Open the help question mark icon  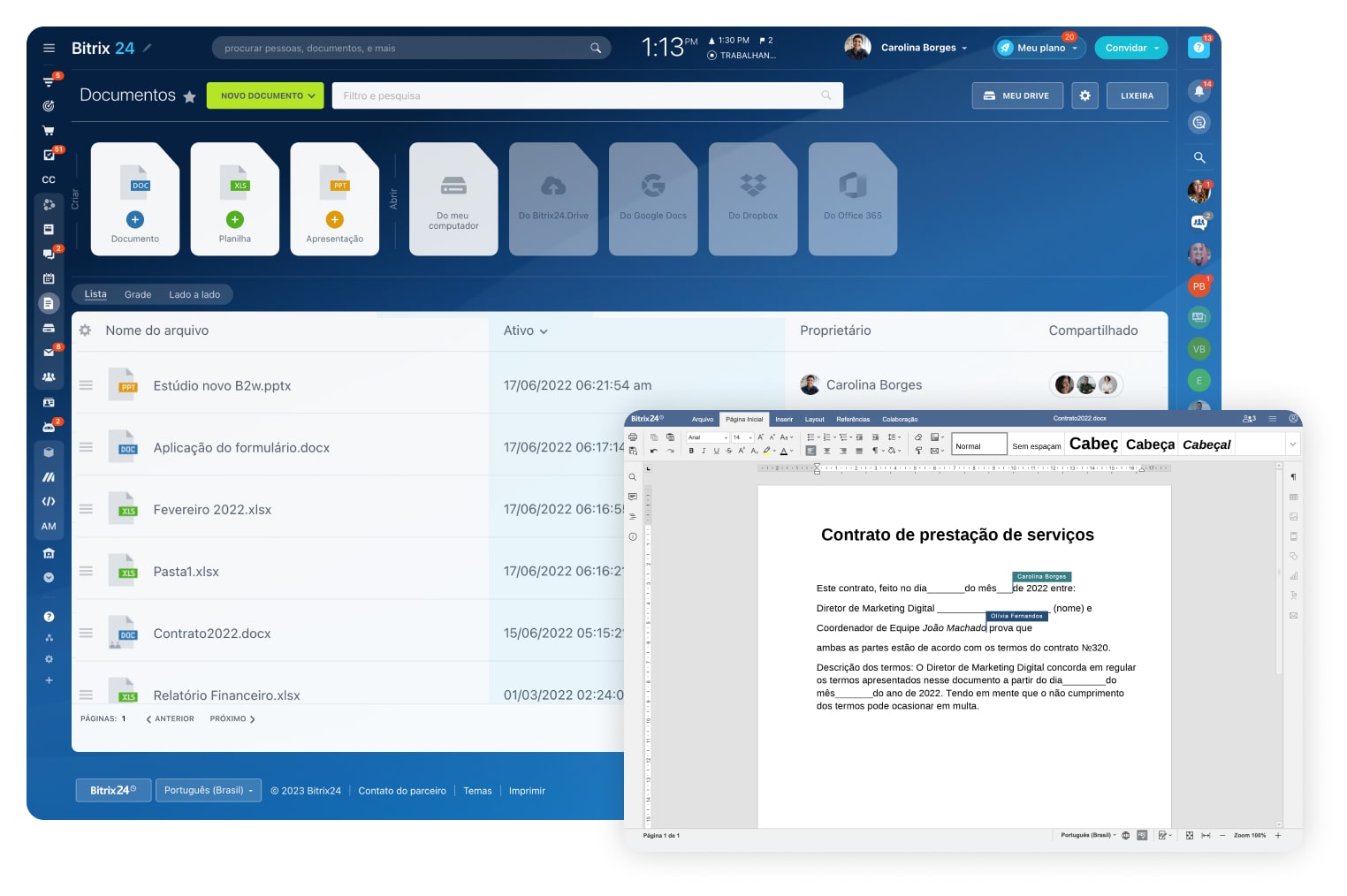(49, 617)
